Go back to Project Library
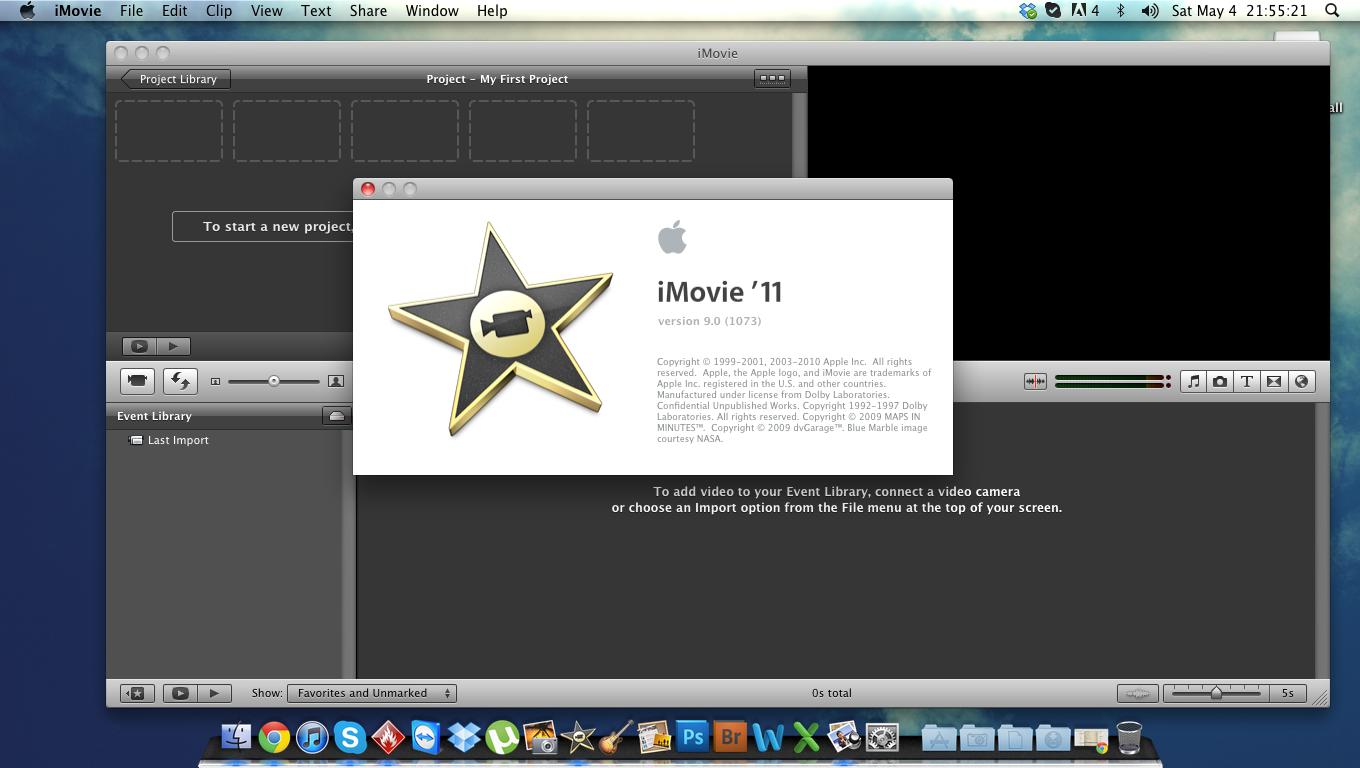Viewport: 1360px width, 768px height. 176,79
